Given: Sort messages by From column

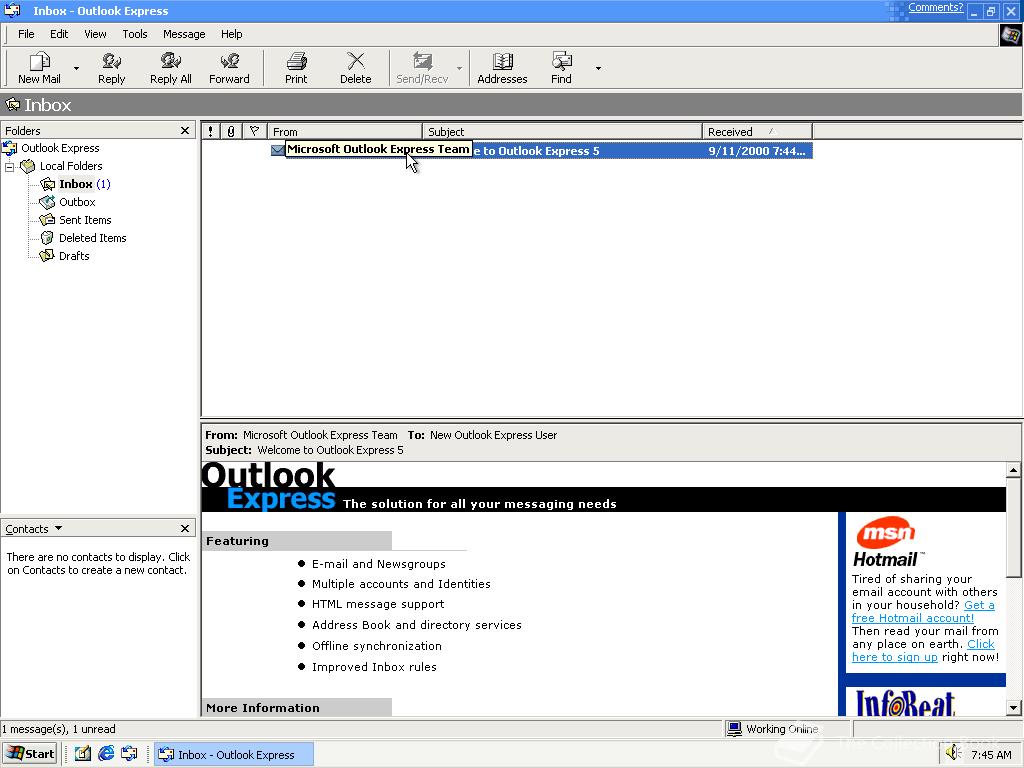Looking at the screenshot, I should tap(345, 131).
